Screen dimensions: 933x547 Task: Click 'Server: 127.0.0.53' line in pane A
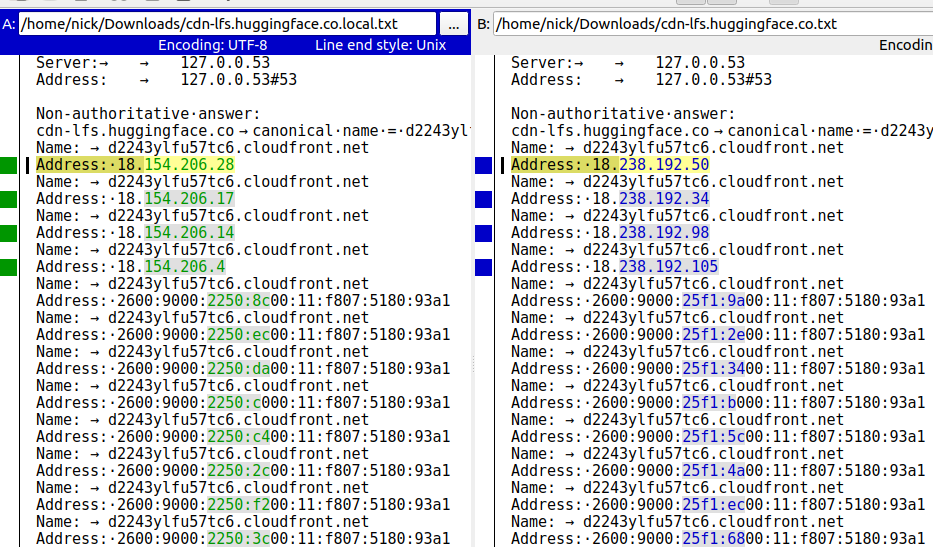[x=153, y=62]
